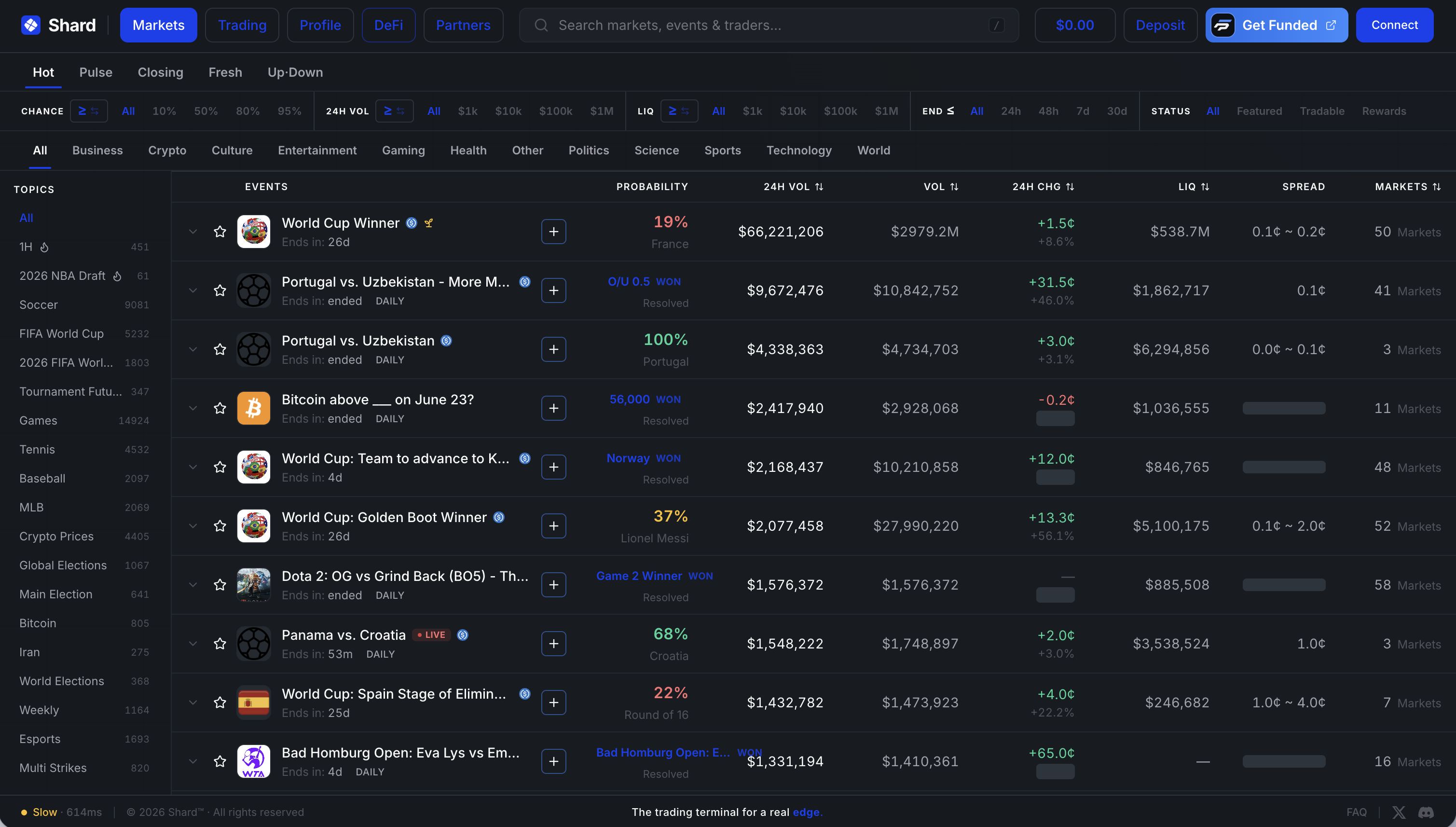The width and height of the screenshot is (1456, 827).
Task: Star the Portugal vs. Uzbekistan More Markets event
Action: coord(220,290)
